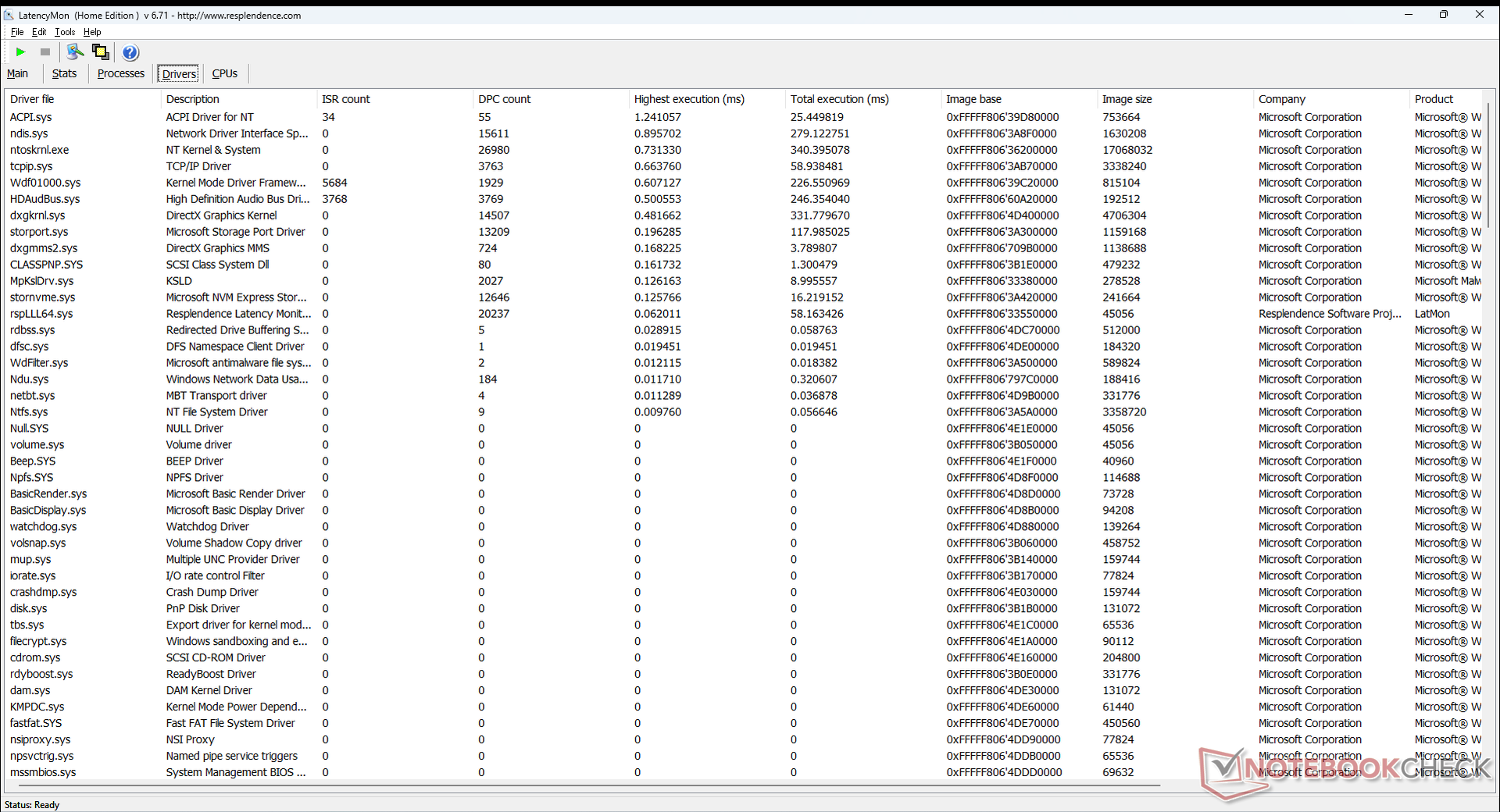Click highest execution value 1.241057
The width and height of the screenshot is (1500, 812).
pos(658,117)
